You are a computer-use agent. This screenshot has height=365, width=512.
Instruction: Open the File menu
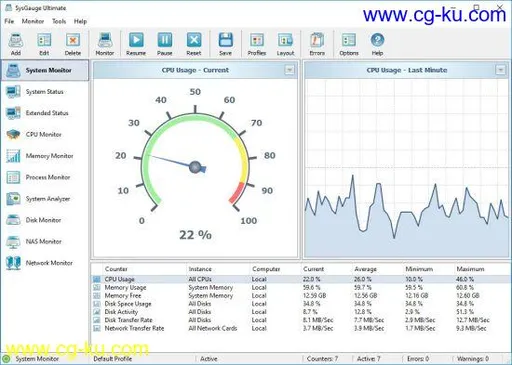click(9, 21)
